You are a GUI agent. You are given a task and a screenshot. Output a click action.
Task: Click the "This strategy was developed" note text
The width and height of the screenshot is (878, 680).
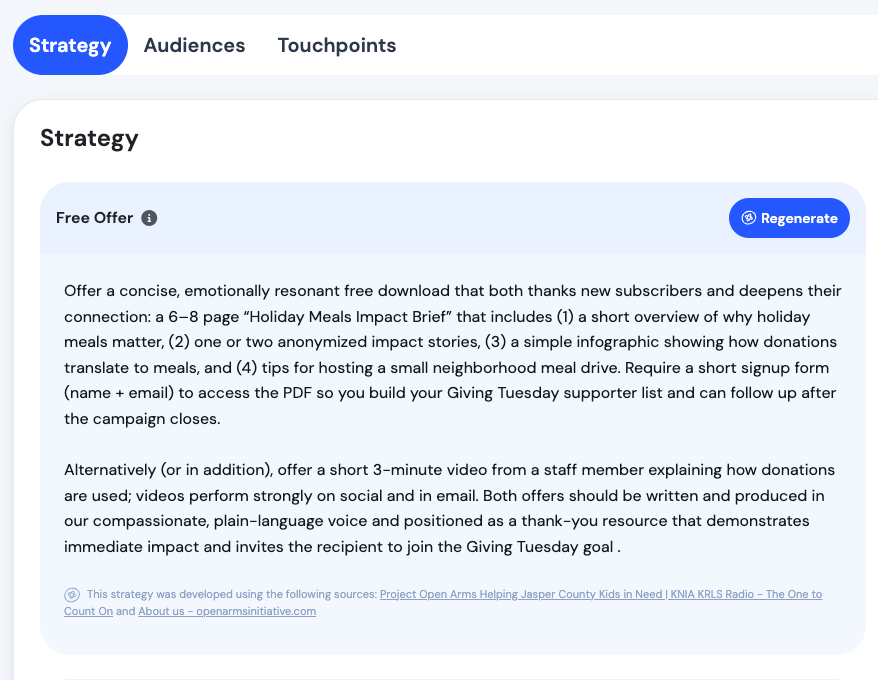pos(232,594)
